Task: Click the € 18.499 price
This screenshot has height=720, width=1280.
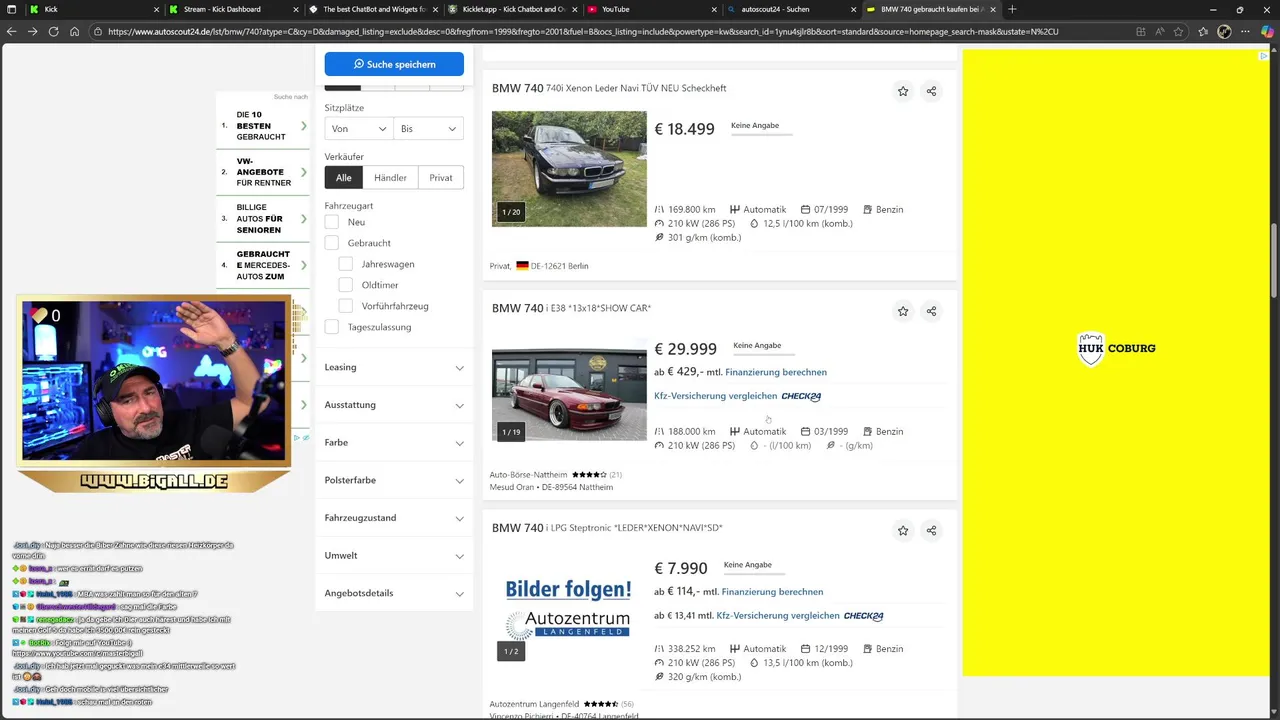Action: (x=684, y=129)
